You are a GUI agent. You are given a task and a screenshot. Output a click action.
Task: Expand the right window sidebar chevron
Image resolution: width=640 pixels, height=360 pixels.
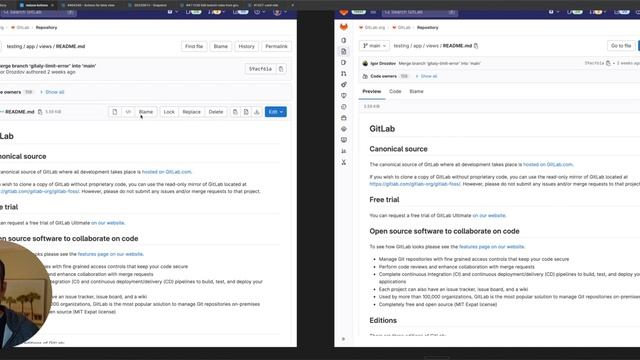tap(343, 339)
